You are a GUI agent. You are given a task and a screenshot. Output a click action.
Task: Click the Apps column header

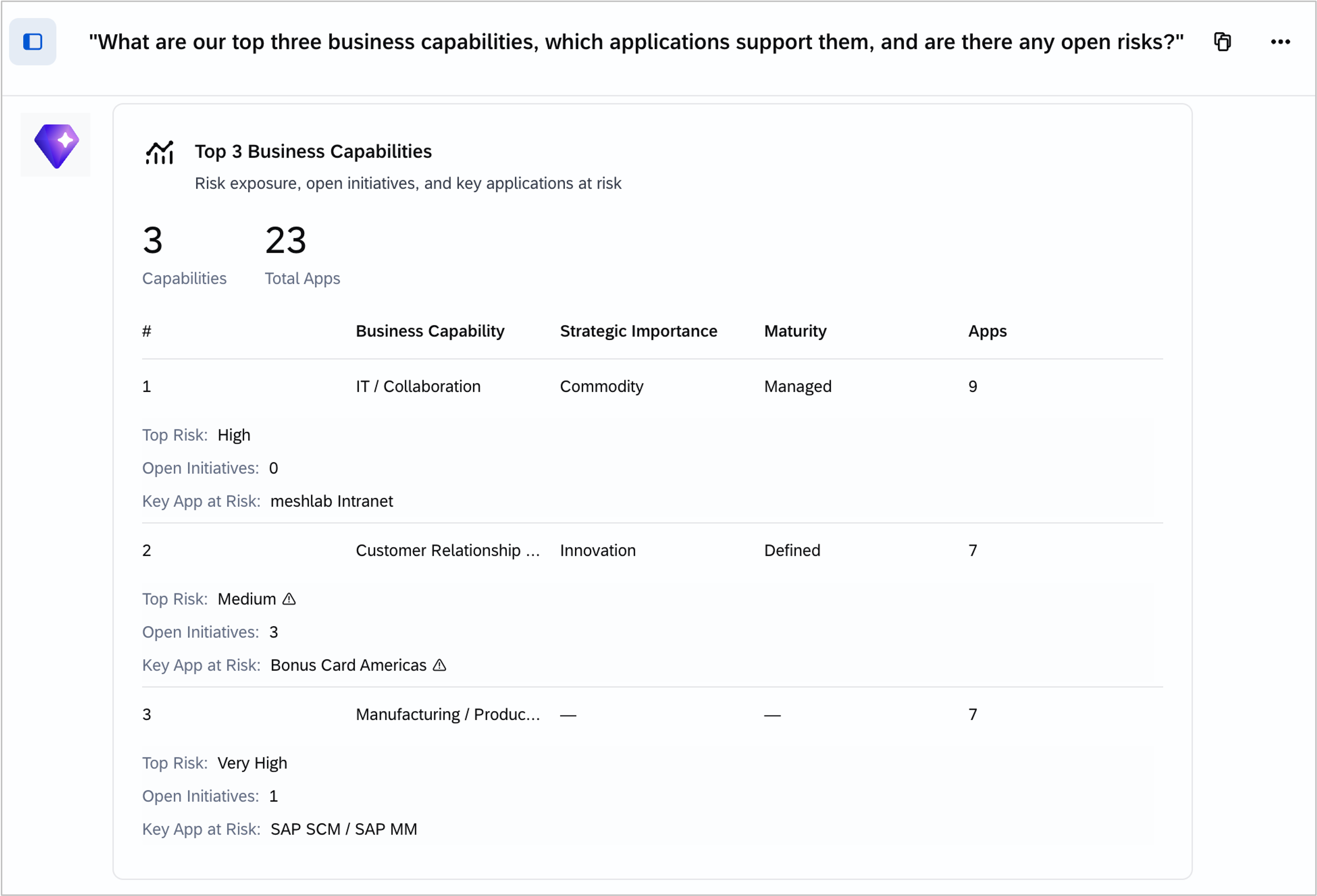click(x=988, y=331)
